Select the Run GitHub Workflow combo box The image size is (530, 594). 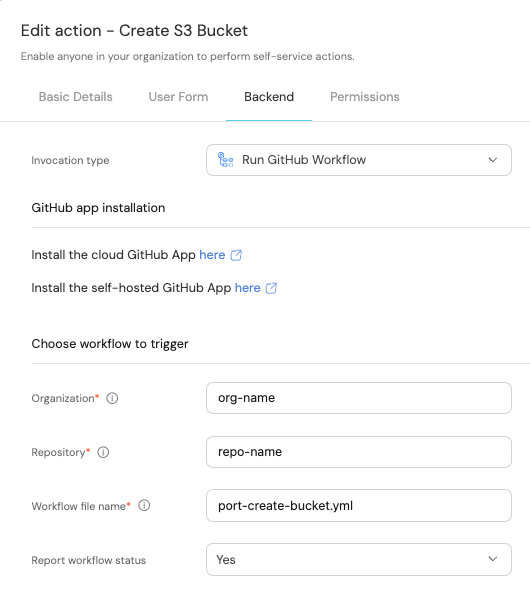(359, 160)
